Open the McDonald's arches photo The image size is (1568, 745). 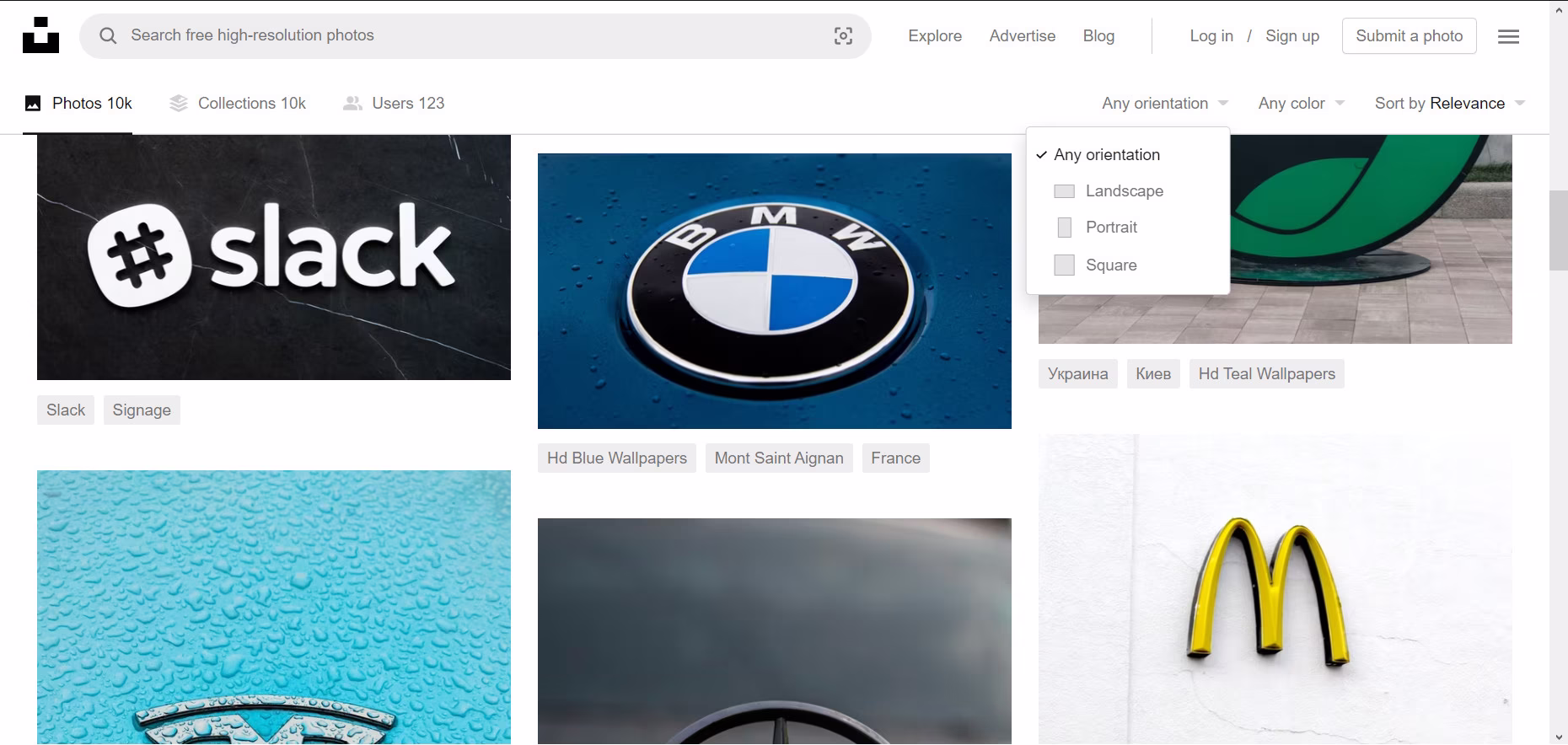click(x=1275, y=589)
